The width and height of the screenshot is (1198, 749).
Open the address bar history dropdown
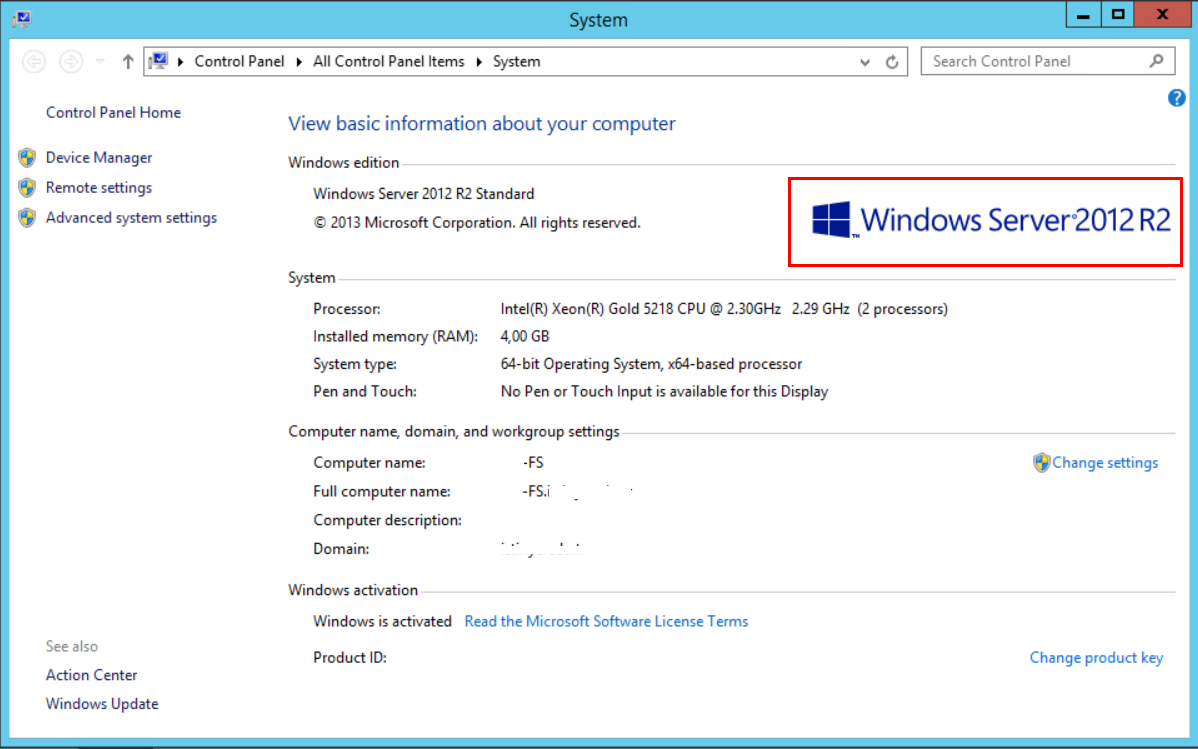pos(865,62)
